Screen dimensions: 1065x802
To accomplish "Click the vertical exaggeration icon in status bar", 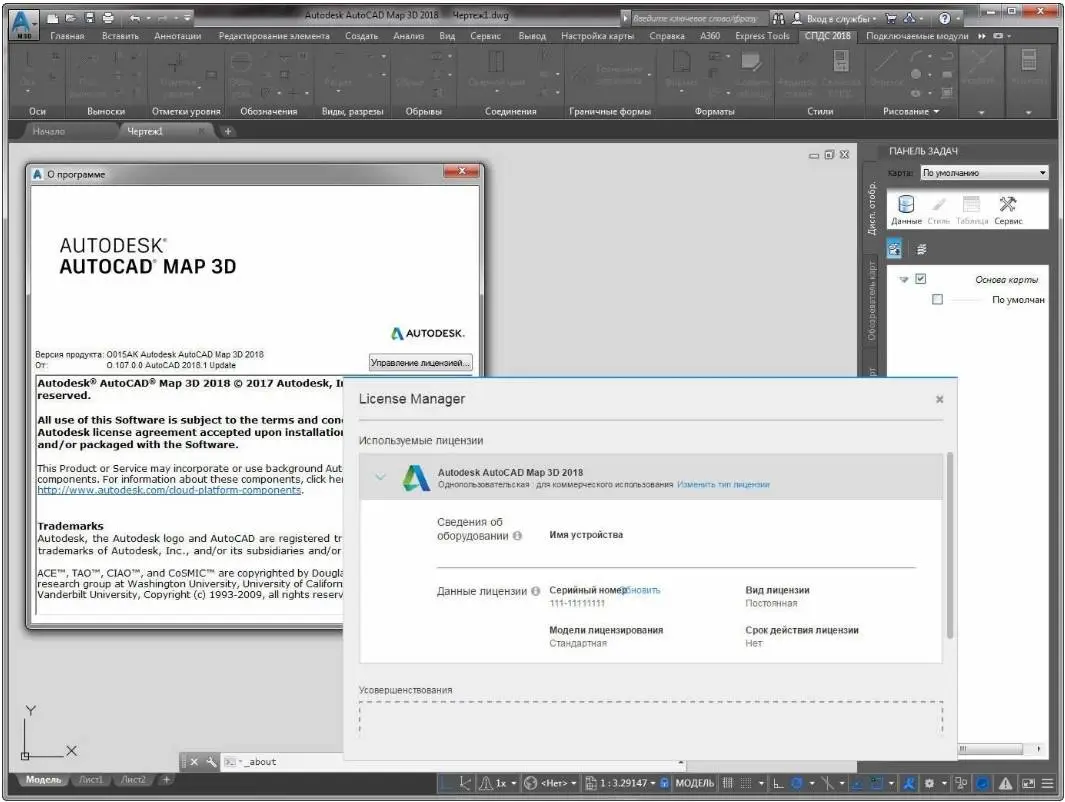I will click(486, 783).
